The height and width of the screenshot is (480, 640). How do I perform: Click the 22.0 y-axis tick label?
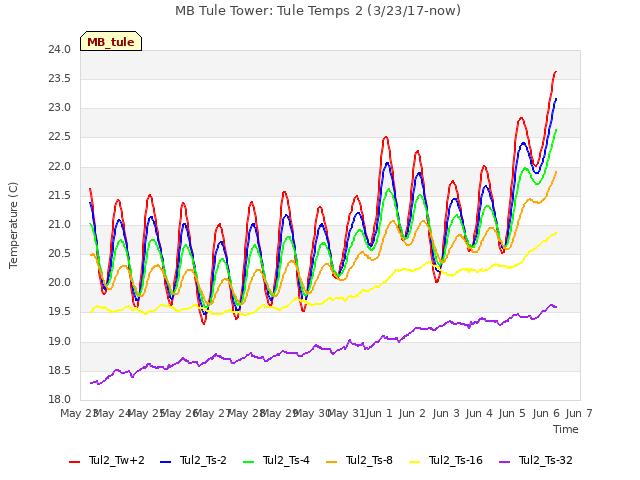coord(60,167)
